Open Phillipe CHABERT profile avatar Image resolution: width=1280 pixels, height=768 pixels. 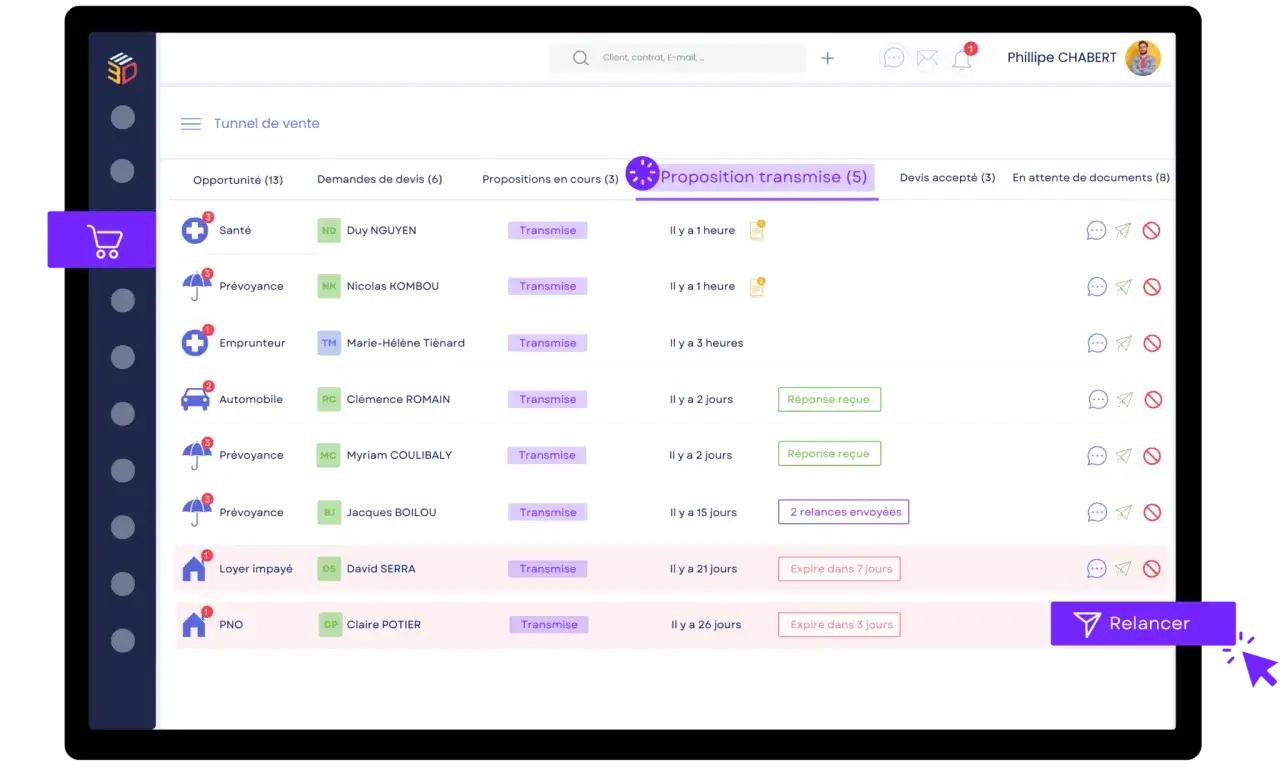click(x=1142, y=58)
